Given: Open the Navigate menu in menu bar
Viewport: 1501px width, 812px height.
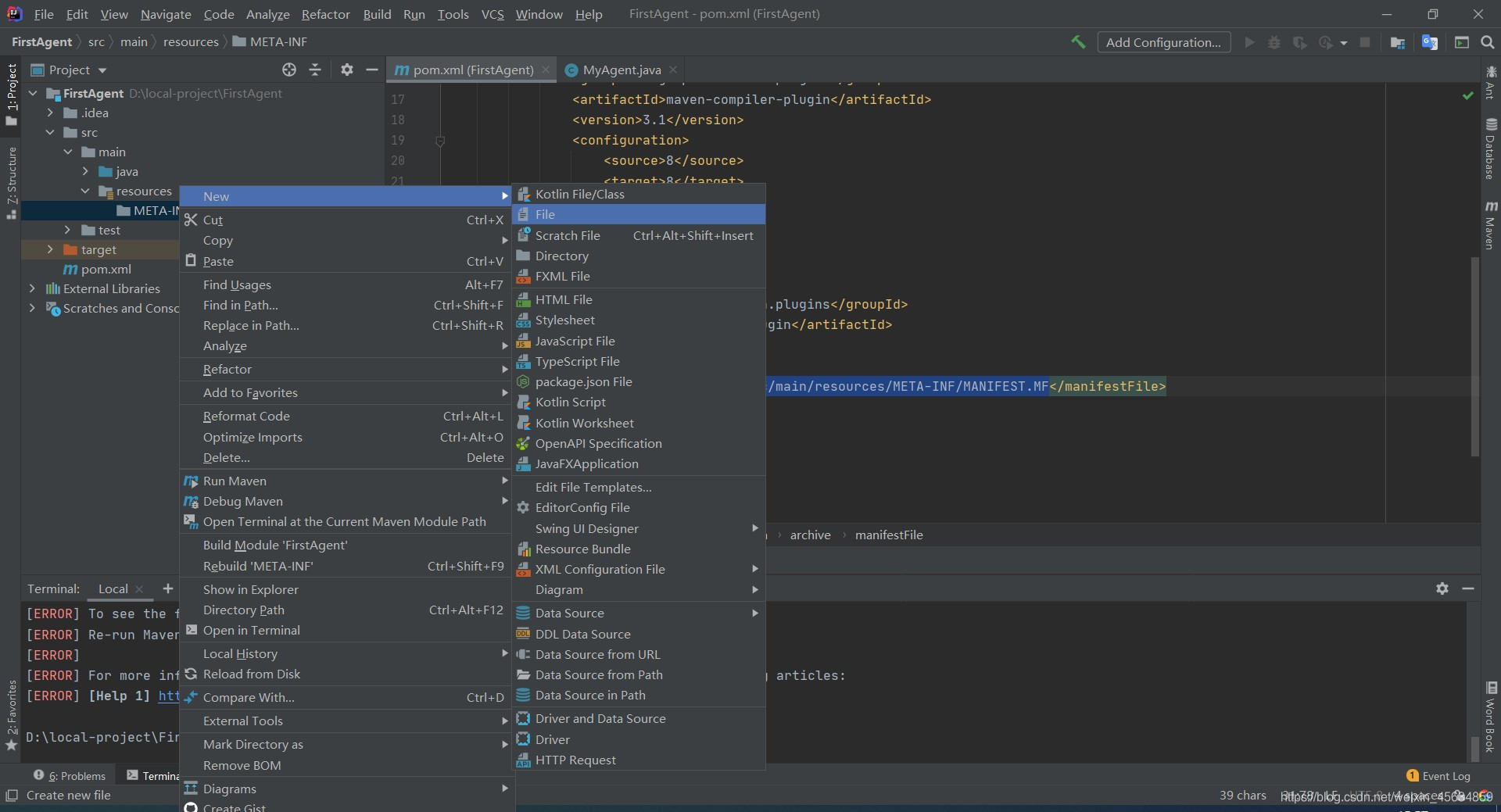Looking at the screenshot, I should 166,14.
